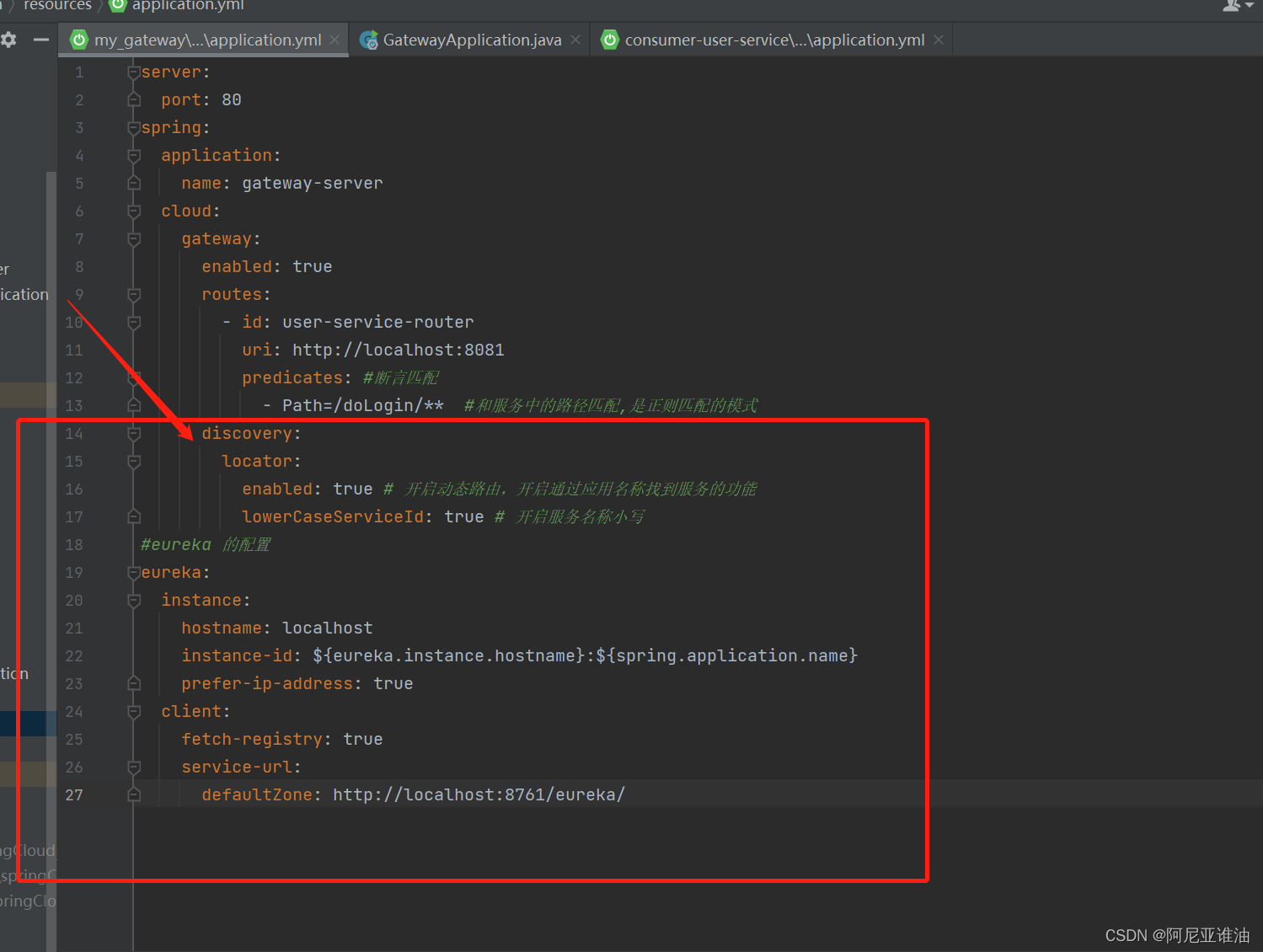
Task: Click line number 27 in the gutter
Action: [74, 795]
